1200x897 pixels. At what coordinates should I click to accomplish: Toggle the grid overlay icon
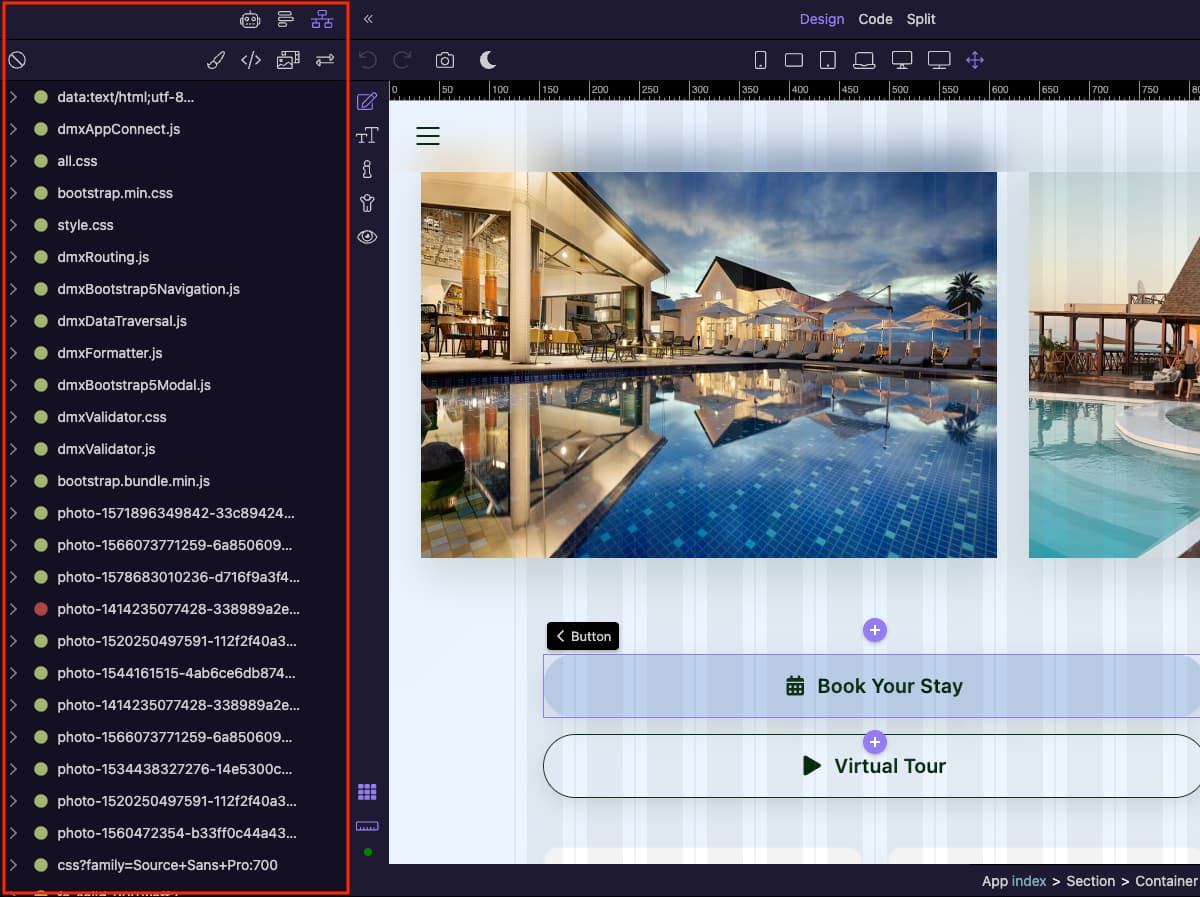(x=367, y=792)
